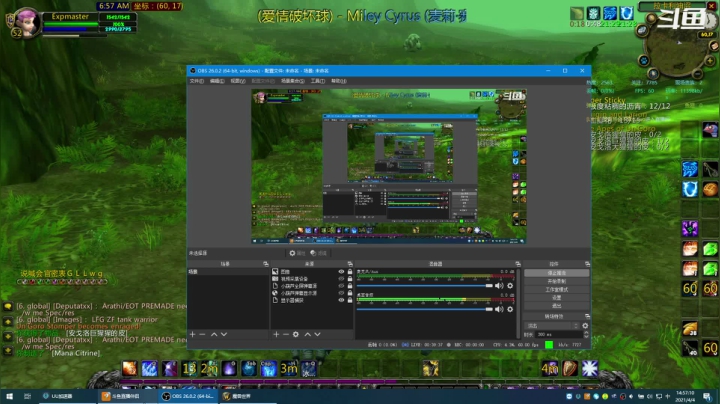Open source properties gear in sources toolbar
The width and height of the screenshot is (720, 404).
pos(296,334)
